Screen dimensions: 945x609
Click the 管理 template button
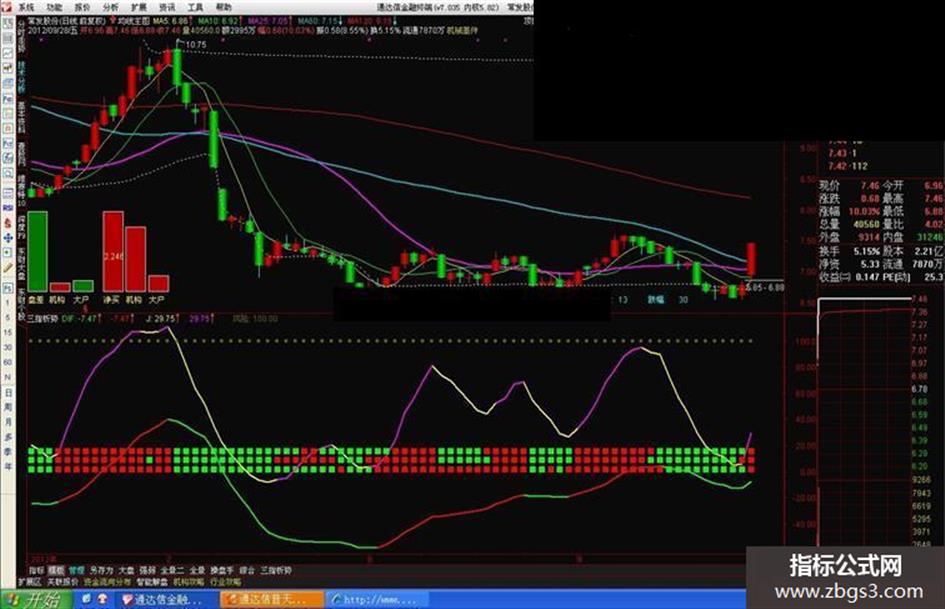pyautogui.click(x=77, y=570)
